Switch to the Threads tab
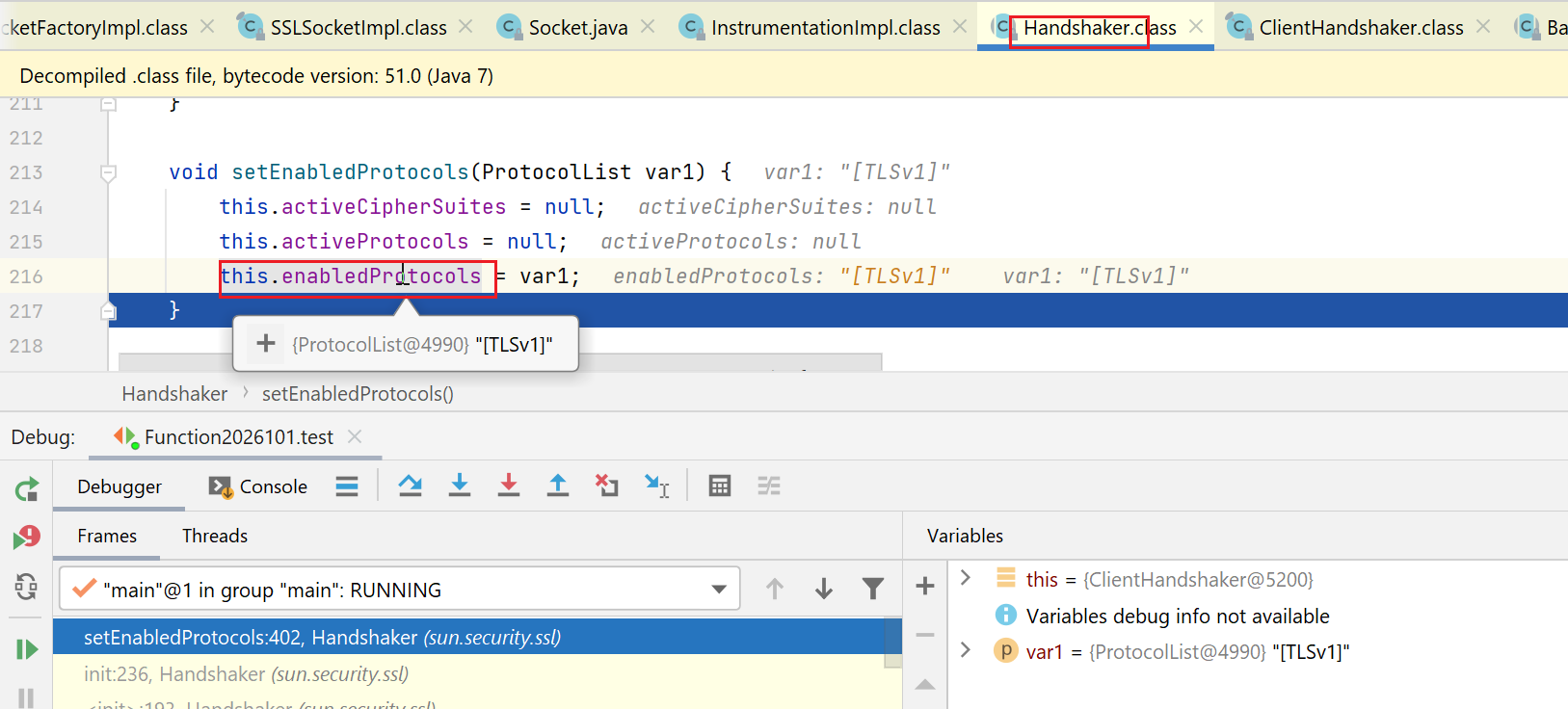 pos(215,536)
